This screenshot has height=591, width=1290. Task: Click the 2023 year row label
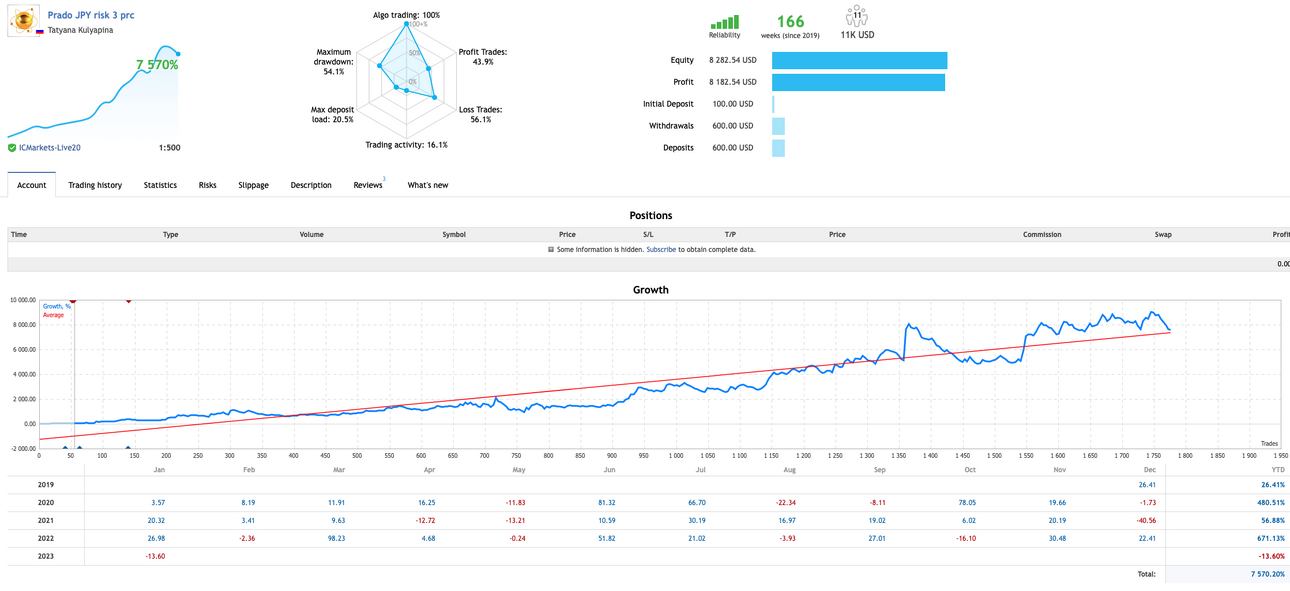pos(46,556)
